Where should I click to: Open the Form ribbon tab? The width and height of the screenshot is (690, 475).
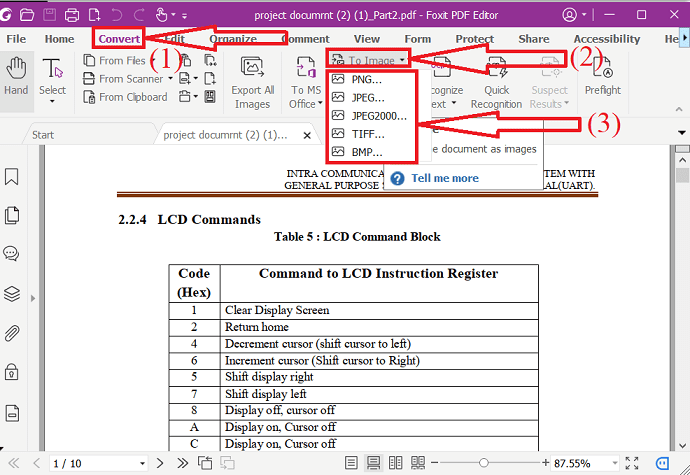click(418, 39)
